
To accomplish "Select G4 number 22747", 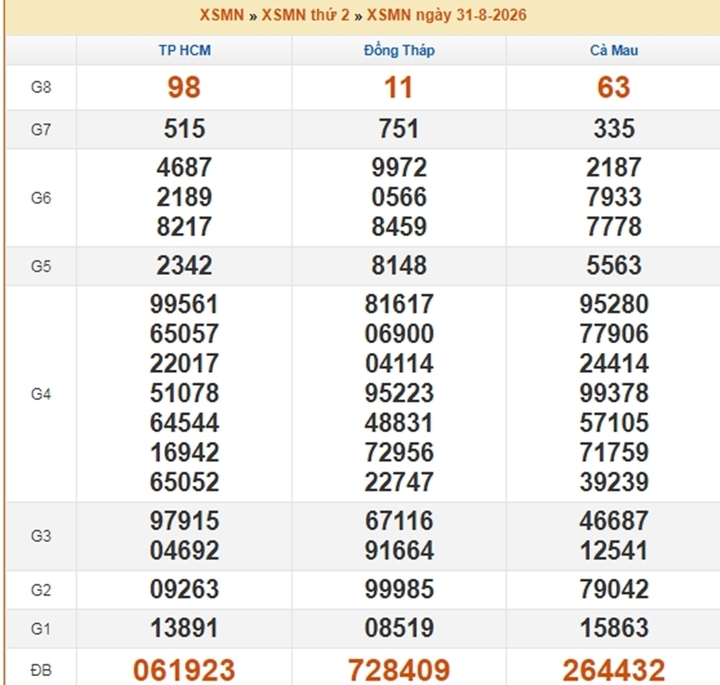I will pyautogui.click(x=399, y=482).
